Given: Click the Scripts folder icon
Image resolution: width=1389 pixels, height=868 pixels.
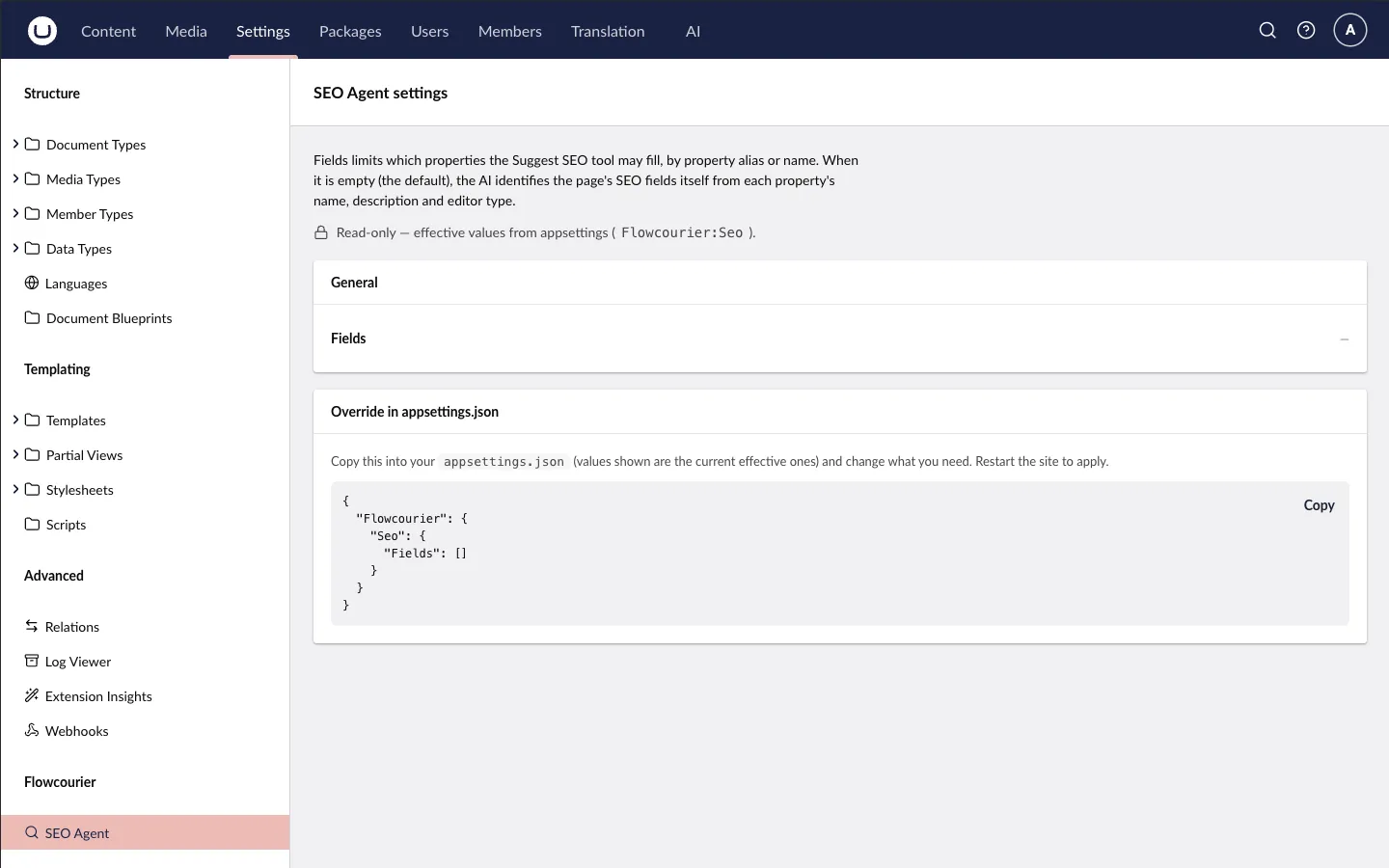Looking at the screenshot, I should tap(32, 524).
